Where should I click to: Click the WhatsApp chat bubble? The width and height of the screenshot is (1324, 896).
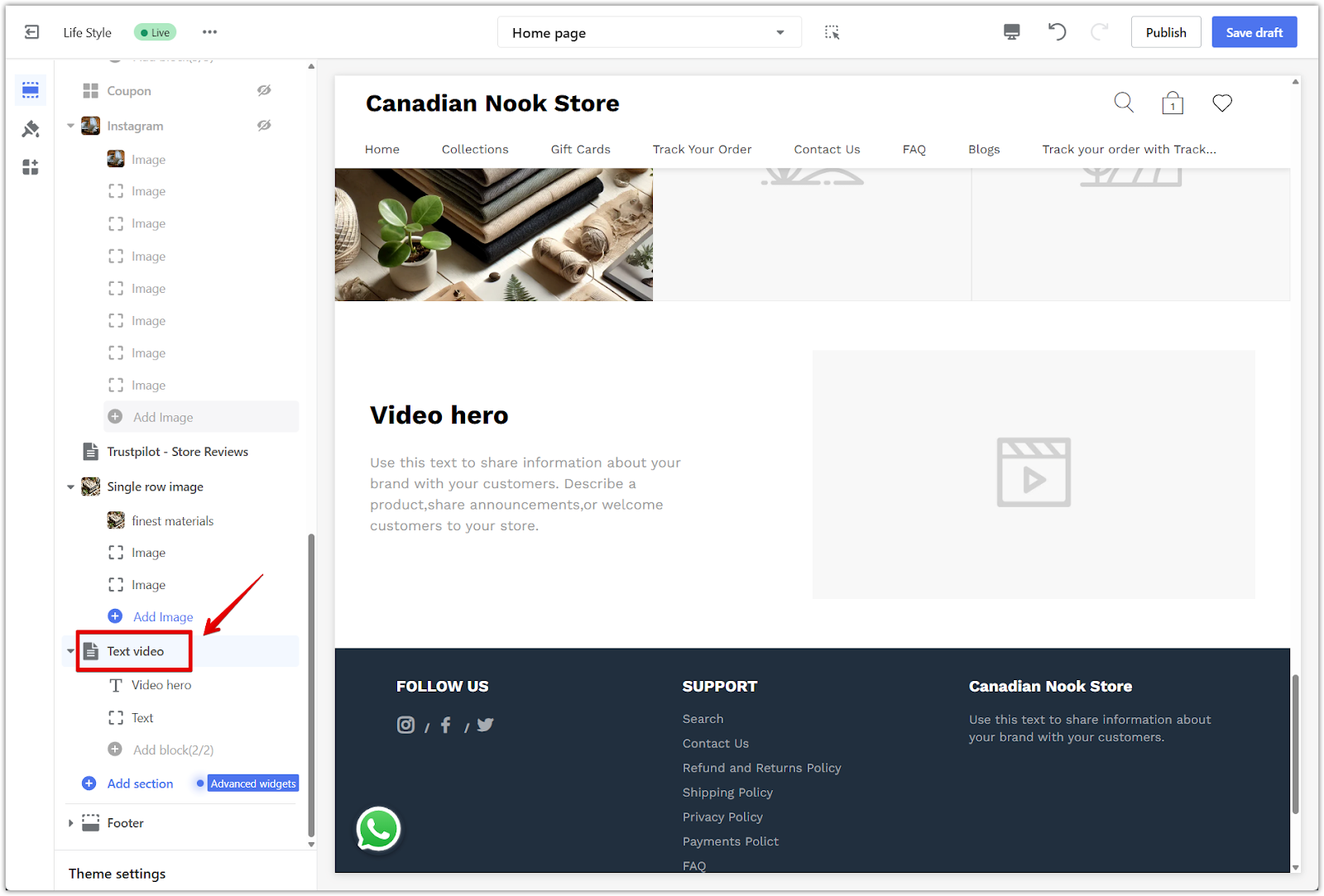click(378, 829)
